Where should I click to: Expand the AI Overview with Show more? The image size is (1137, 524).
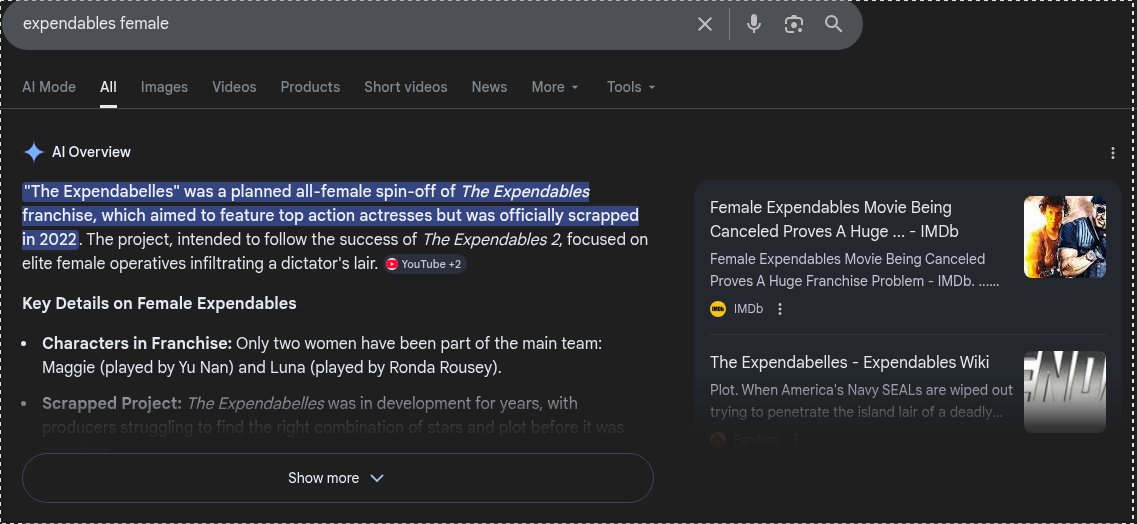(337, 478)
